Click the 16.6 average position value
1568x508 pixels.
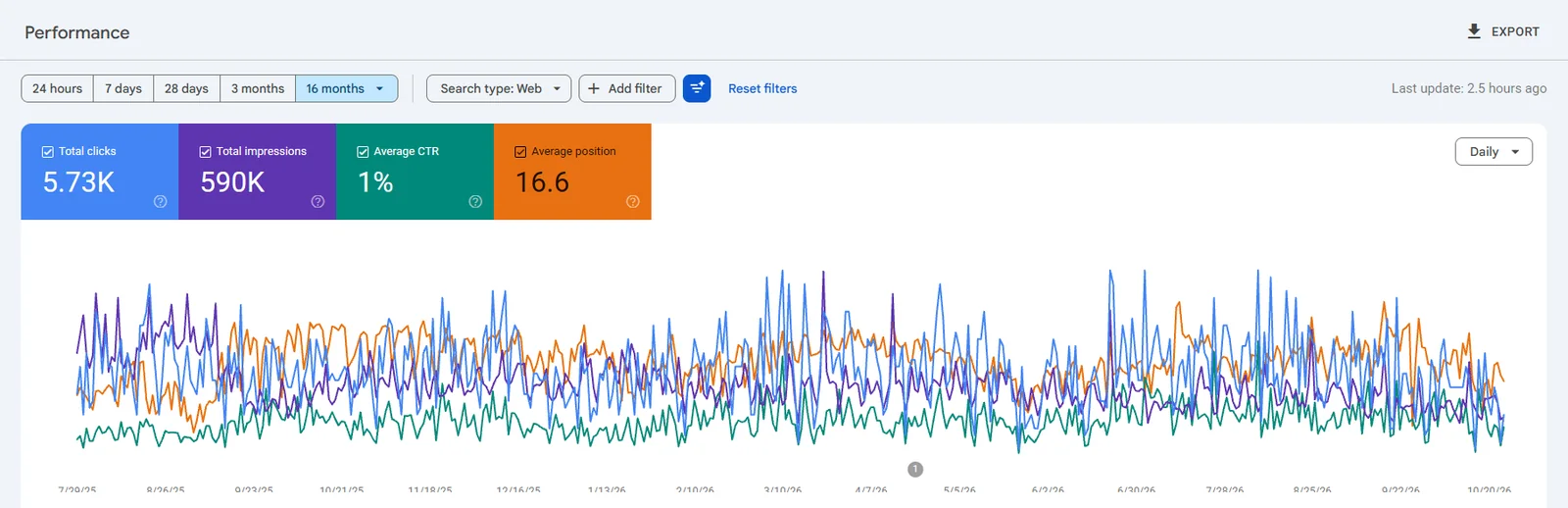point(542,182)
